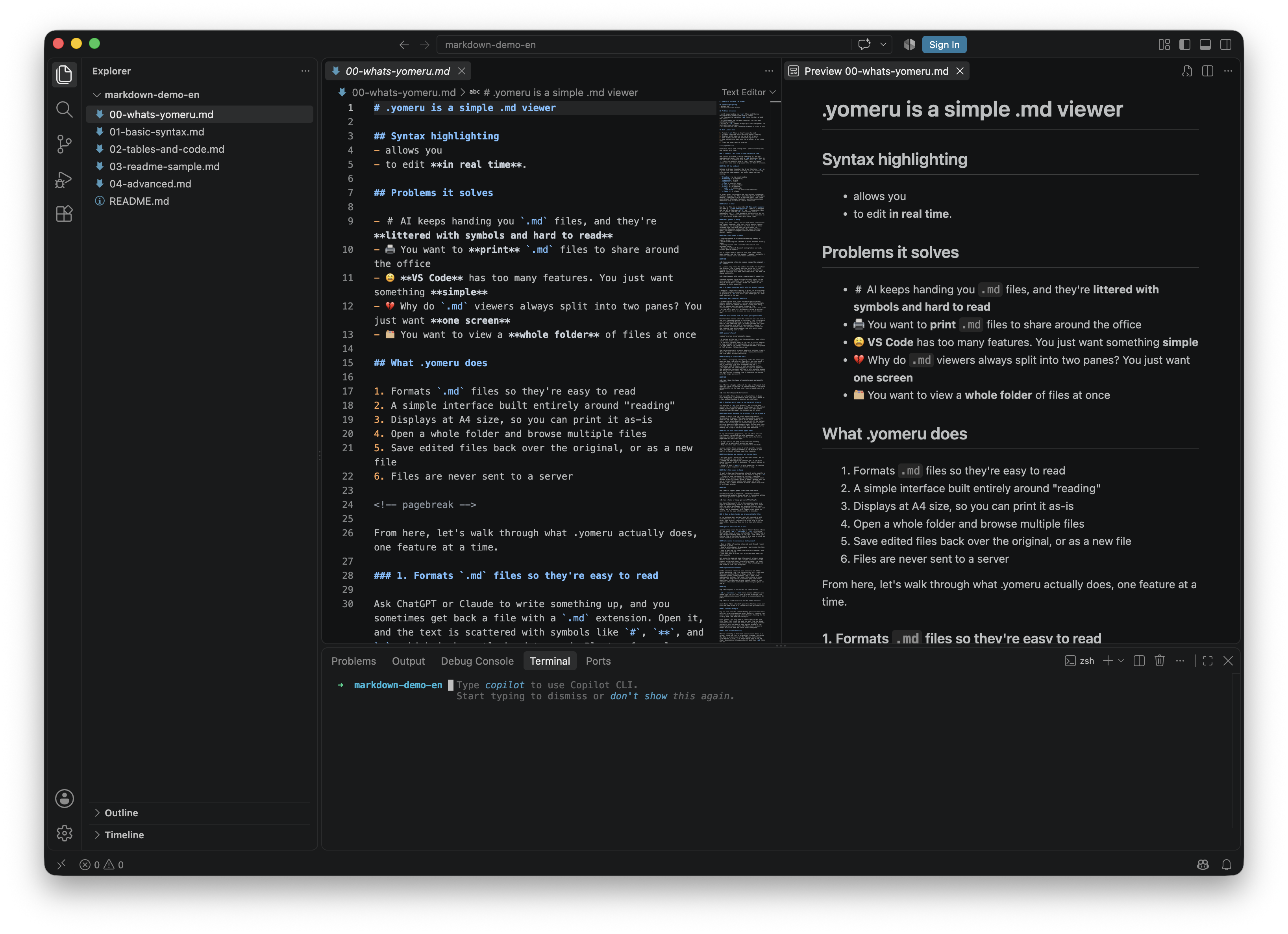Open README.md in Explorer
1288x934 pixels.
point(199,201)
